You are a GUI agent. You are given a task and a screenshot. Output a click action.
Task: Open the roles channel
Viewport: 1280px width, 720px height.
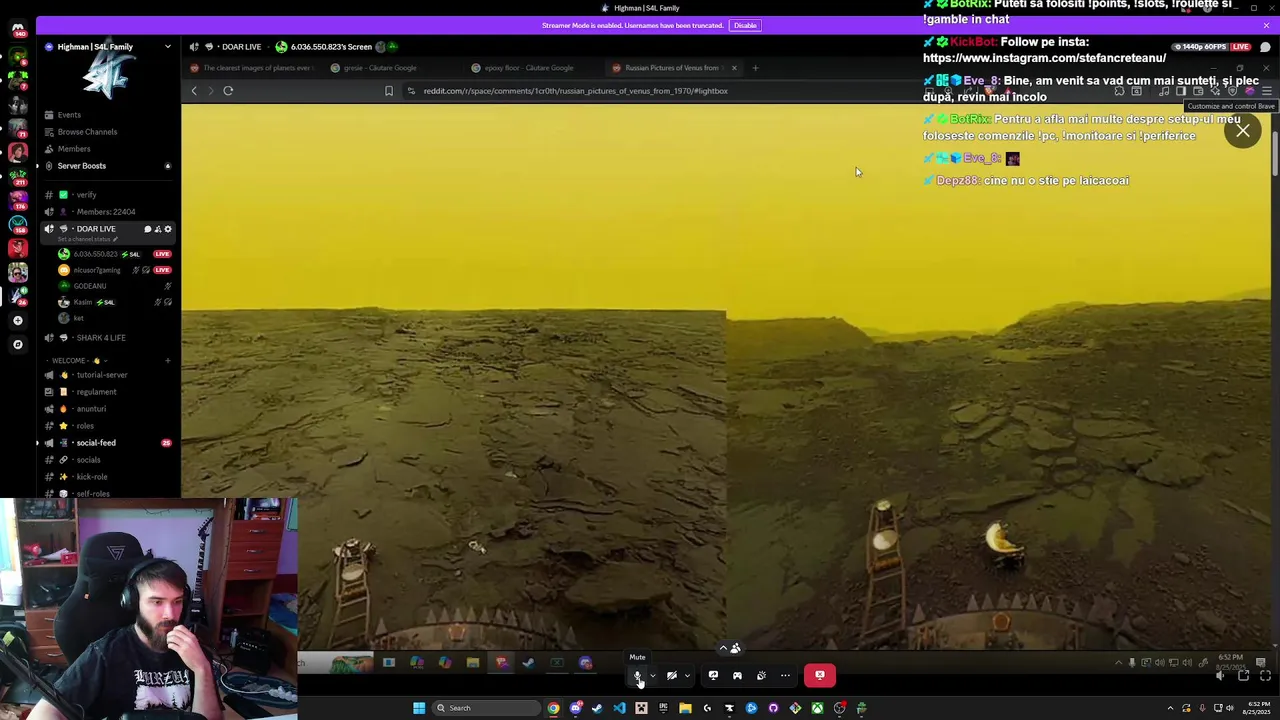click(x=85, y=426)
